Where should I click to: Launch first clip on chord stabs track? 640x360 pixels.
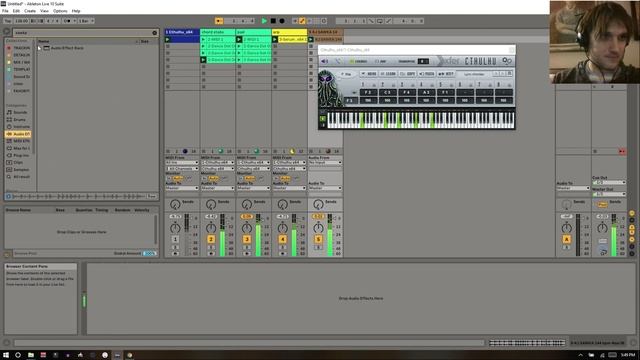[203, 39]
